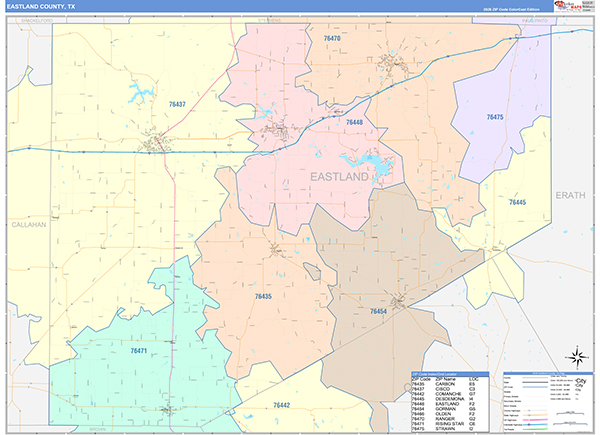
Task: Click the 76454 ZIP code label
Action: pos(378,311)
